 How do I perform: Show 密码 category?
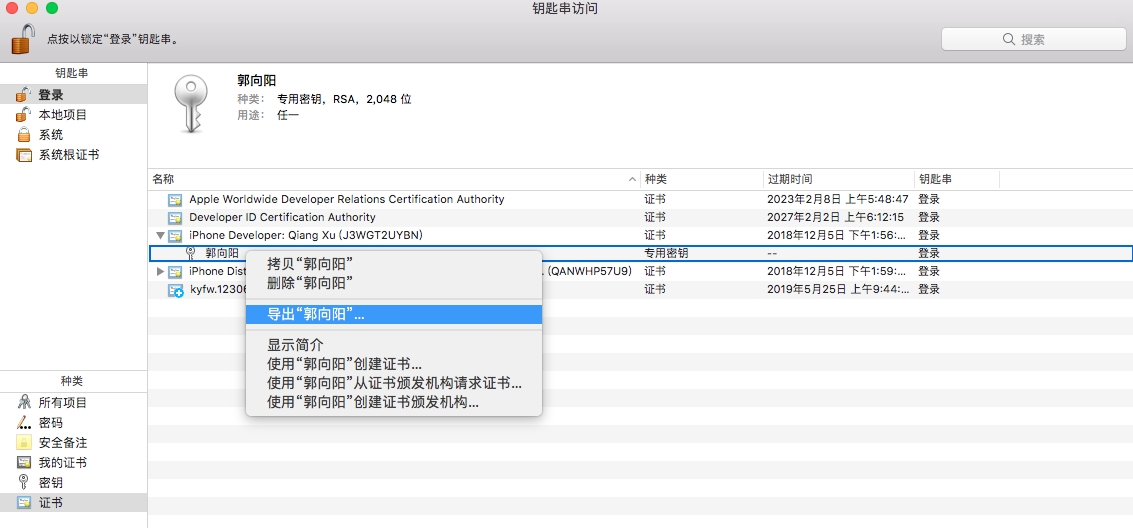coord(74,423)
